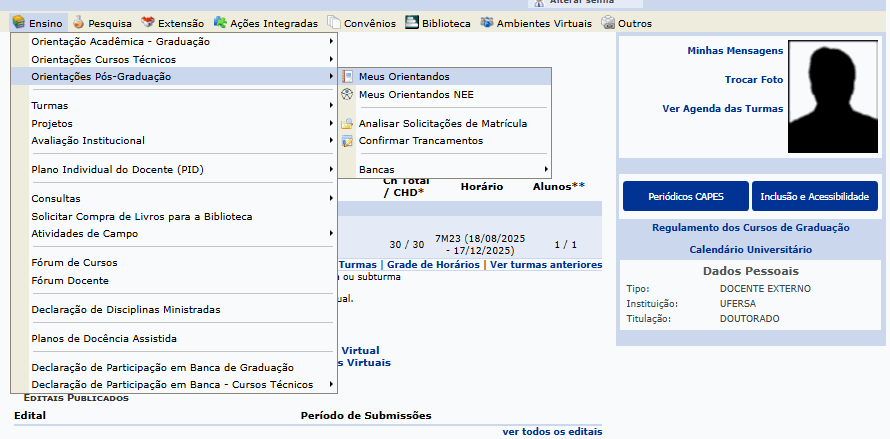Click the Ações Integradas puzzle icon
Screen dimensions: 890x439
[x=221, y=22]
